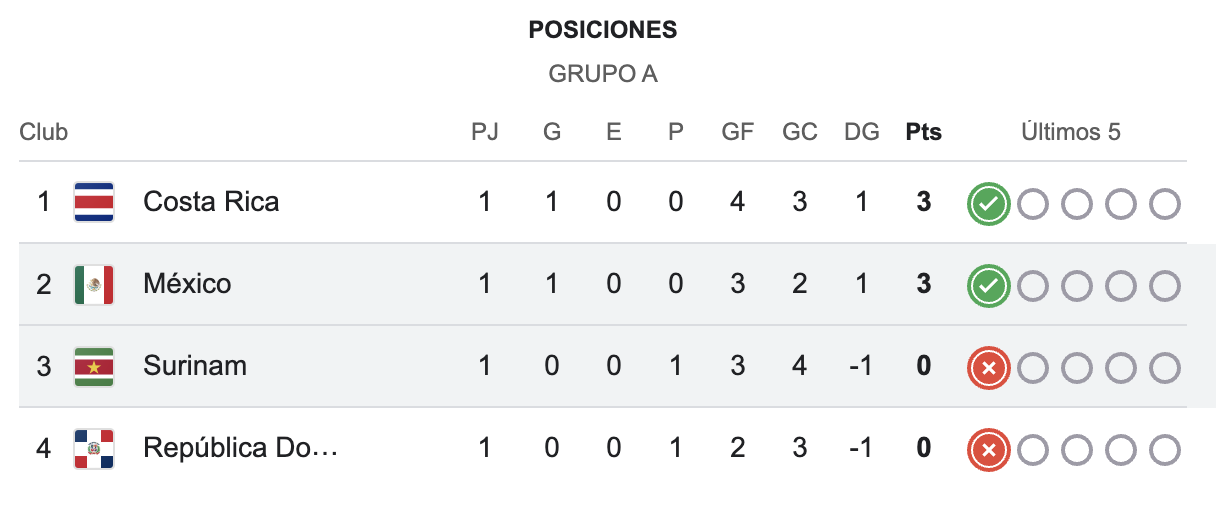The image size is (1216, 506).
Task: Open the Surinam team name
Action: (x=195, y=366)
